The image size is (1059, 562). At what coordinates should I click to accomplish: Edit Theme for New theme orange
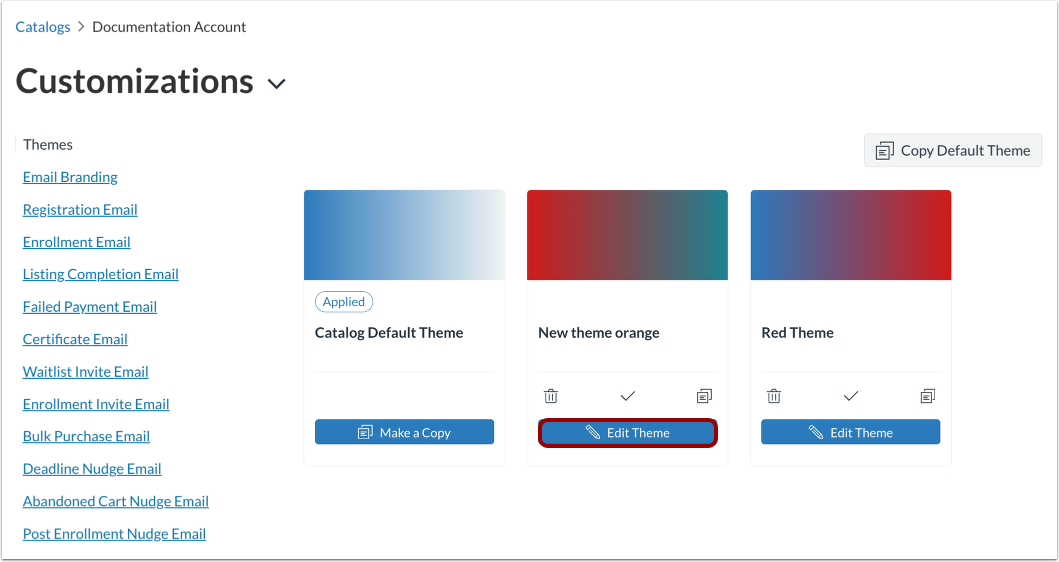pyautogui.click(x=627, y=432)
